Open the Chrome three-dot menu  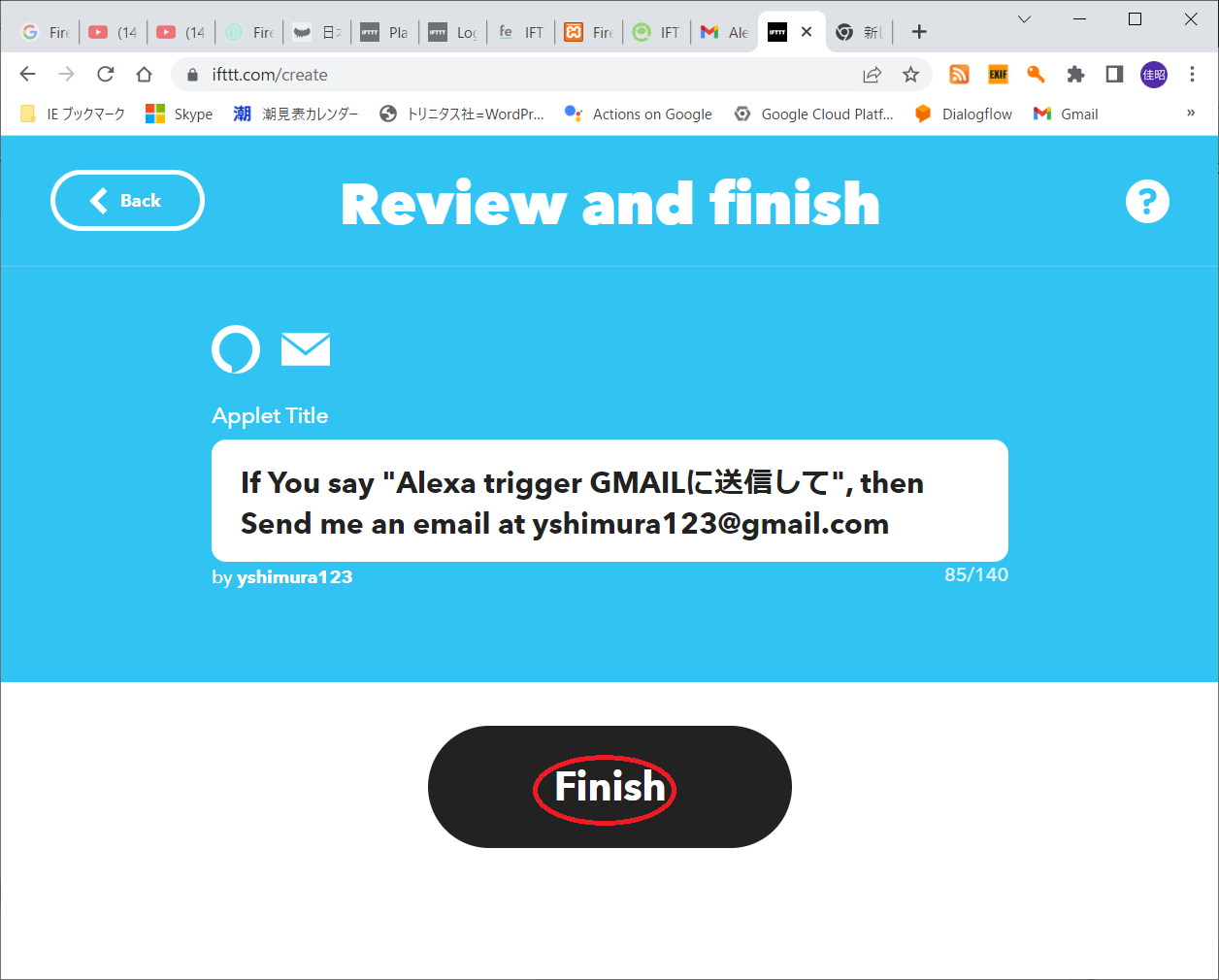(1192, 75)
